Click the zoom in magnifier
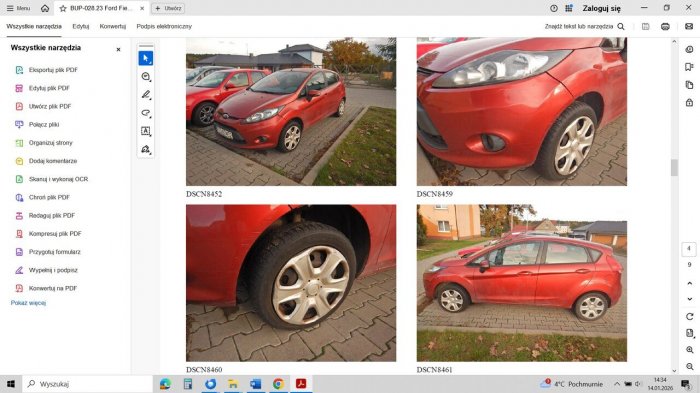This screenshot has width=700, height=393. [x=689, y=350]
